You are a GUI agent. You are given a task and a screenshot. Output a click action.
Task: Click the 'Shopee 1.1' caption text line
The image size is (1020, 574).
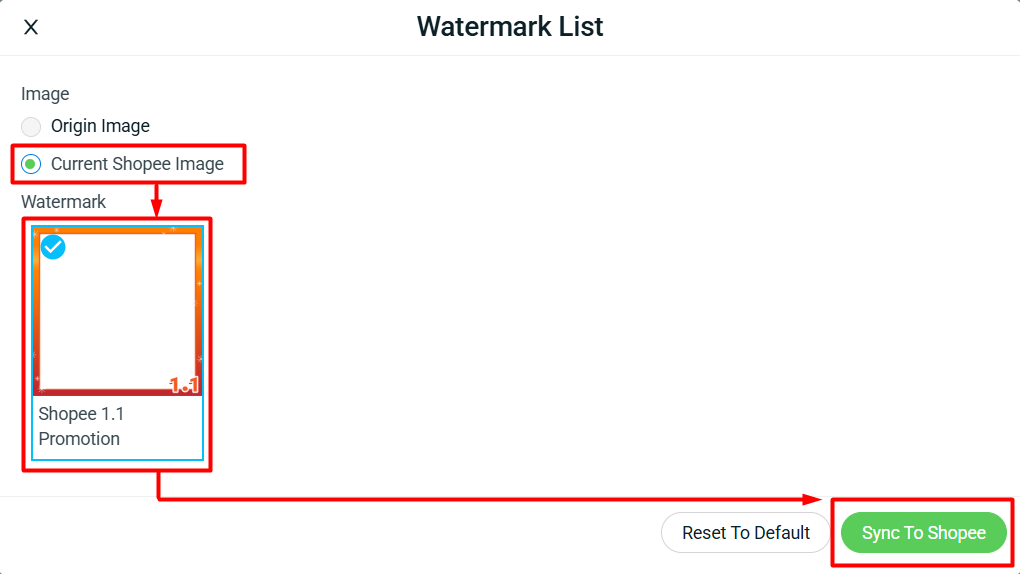(81, 414)
